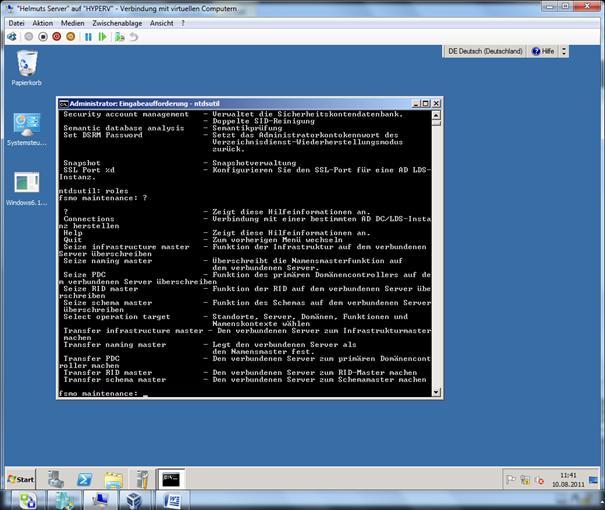Open the Aktion menu
Image resolution: width=605 pixels, height=510 pixels.
[43, 22]
